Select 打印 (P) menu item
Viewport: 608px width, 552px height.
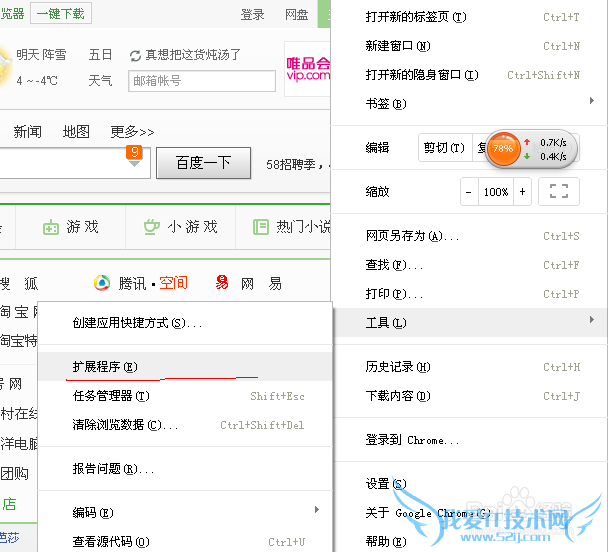pos(470,294)
